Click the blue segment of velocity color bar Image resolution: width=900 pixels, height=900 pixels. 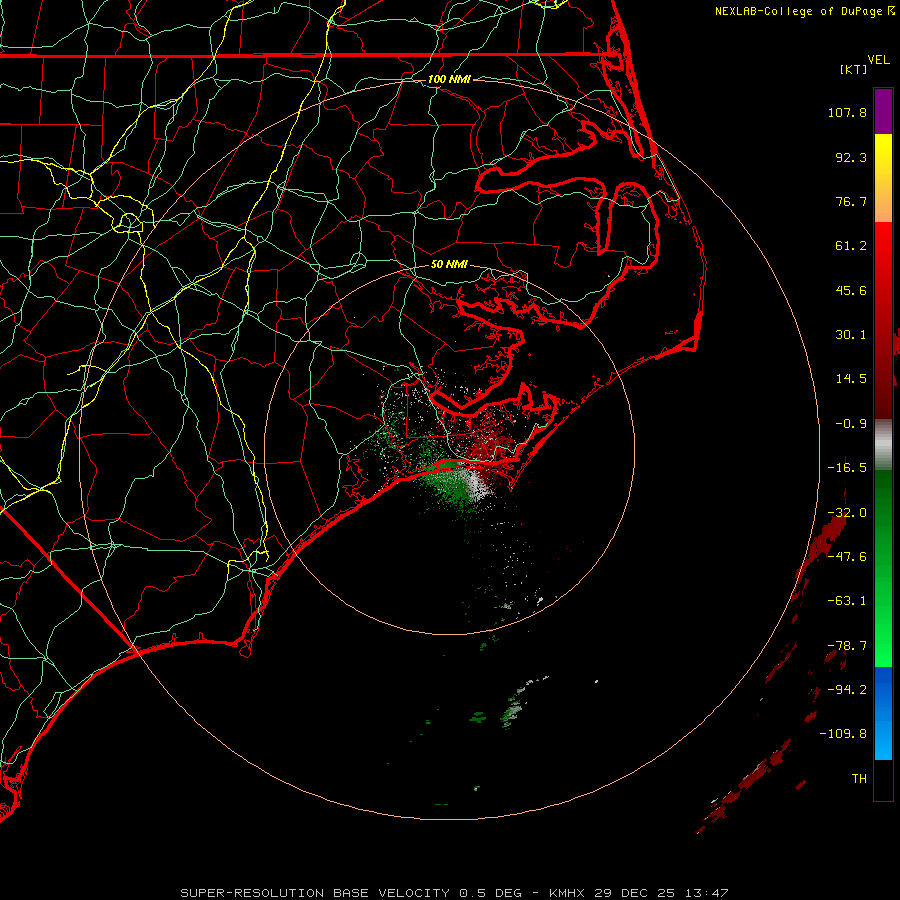(x=883, y=713)
